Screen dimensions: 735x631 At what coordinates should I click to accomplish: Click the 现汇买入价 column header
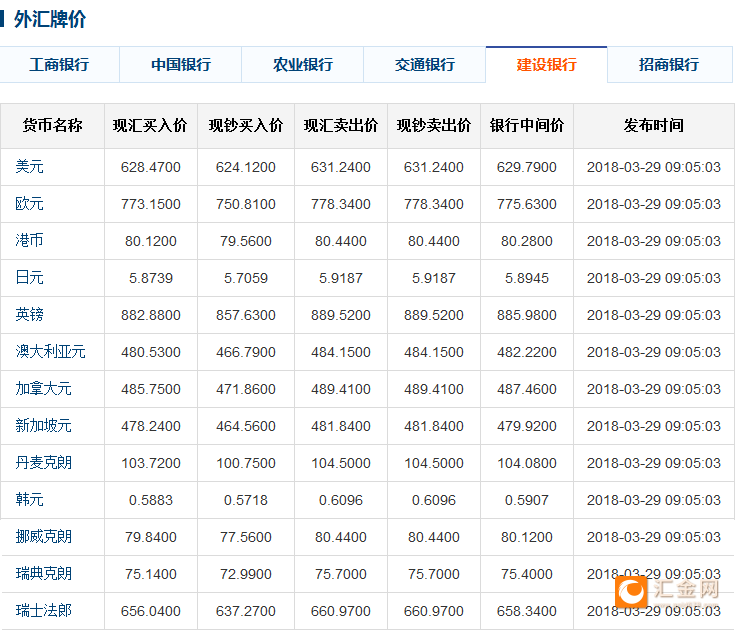pyautogui.click(x=150, y=126)
